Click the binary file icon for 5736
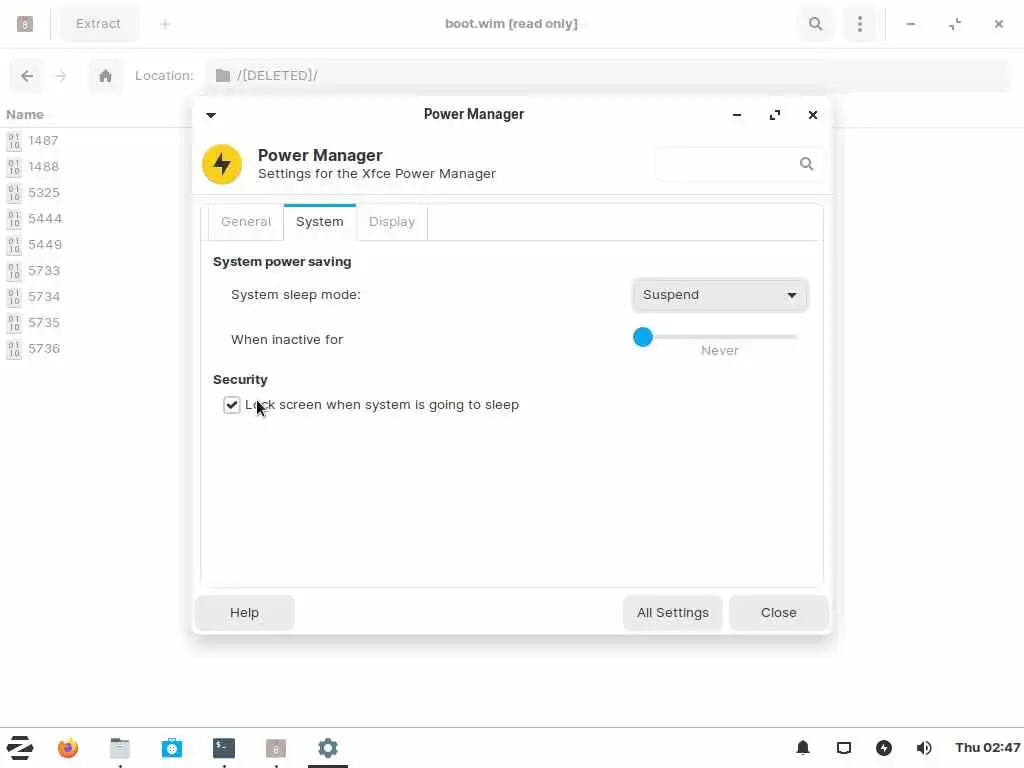Viewport: 1024px width, 768px height. (x=14, y=349)
